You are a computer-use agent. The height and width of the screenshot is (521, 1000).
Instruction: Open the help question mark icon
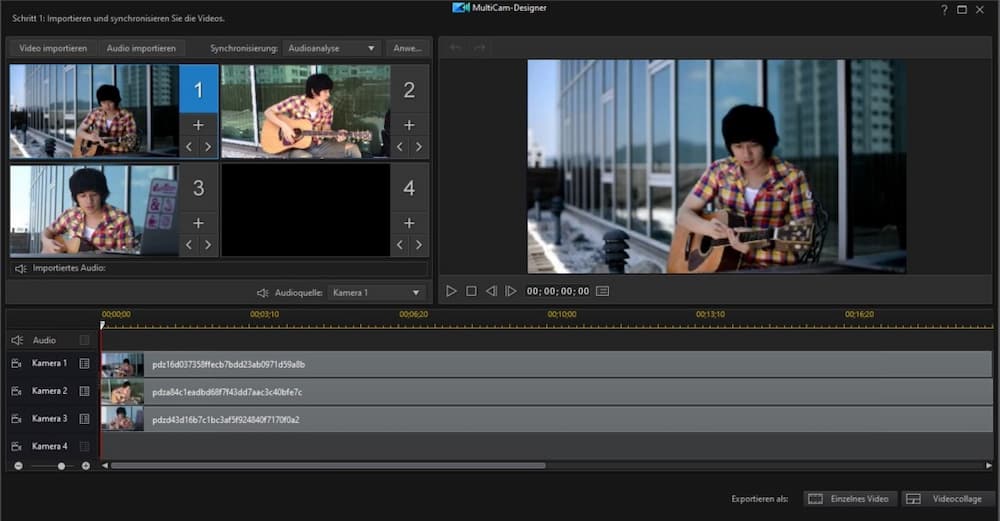tap(945, 10)
